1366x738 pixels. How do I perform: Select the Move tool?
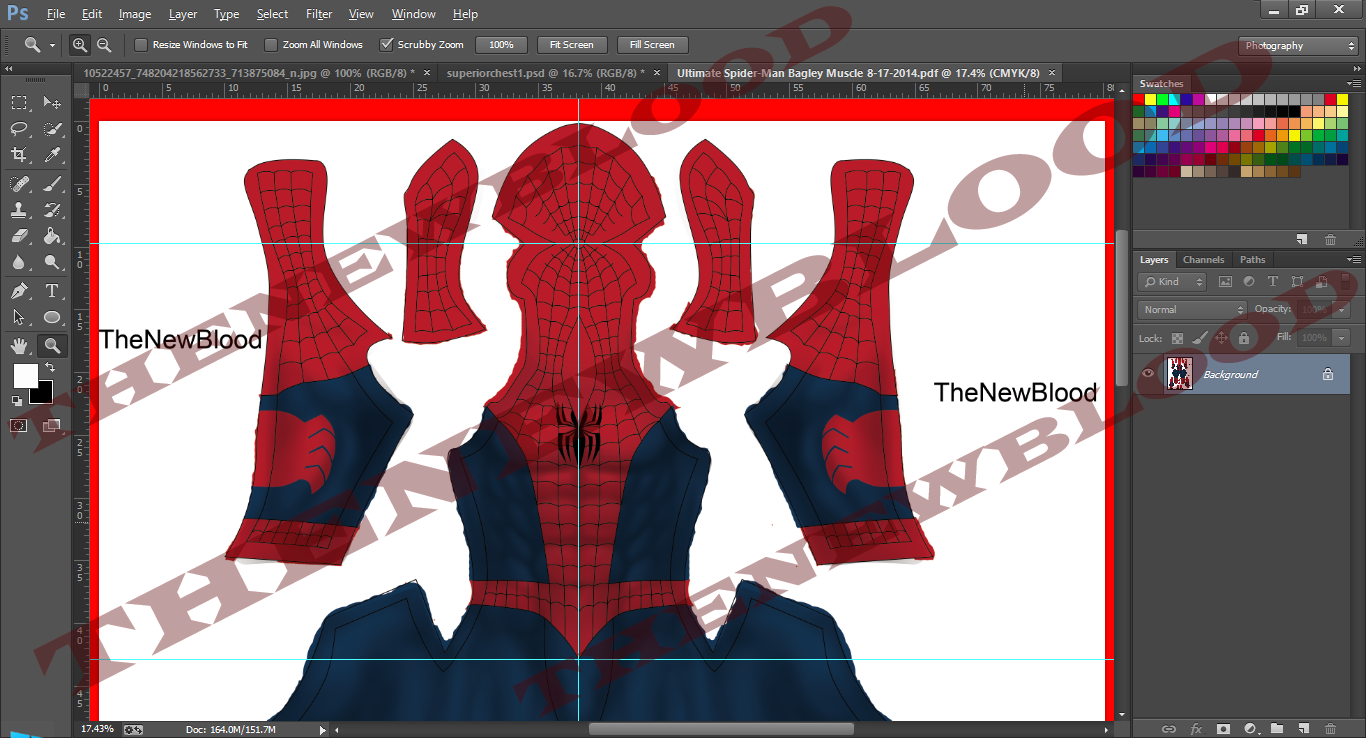[x=52, y=102]
